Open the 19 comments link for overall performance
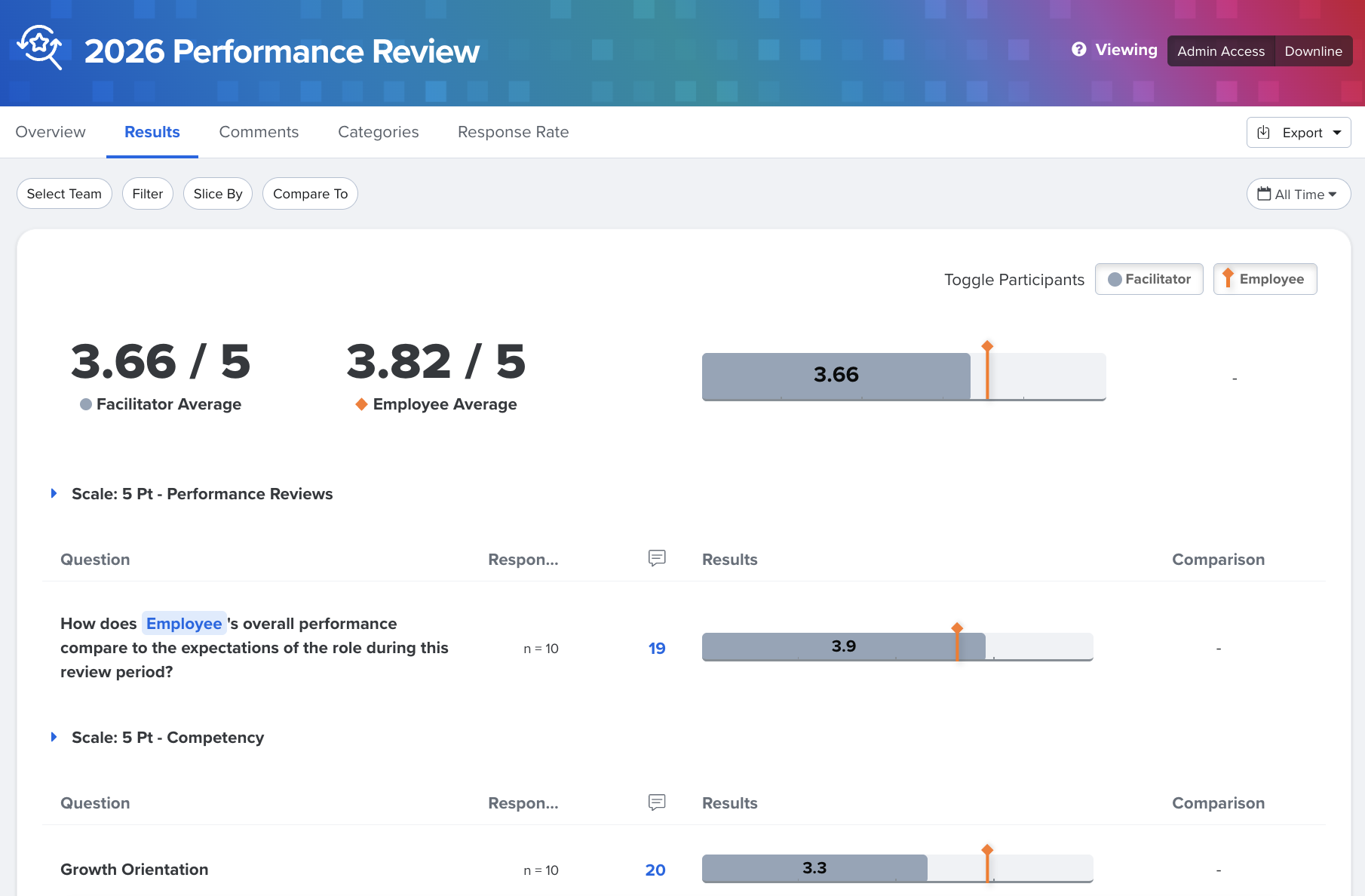This screenshot has width=1365, height=896. tap(657, 648)
